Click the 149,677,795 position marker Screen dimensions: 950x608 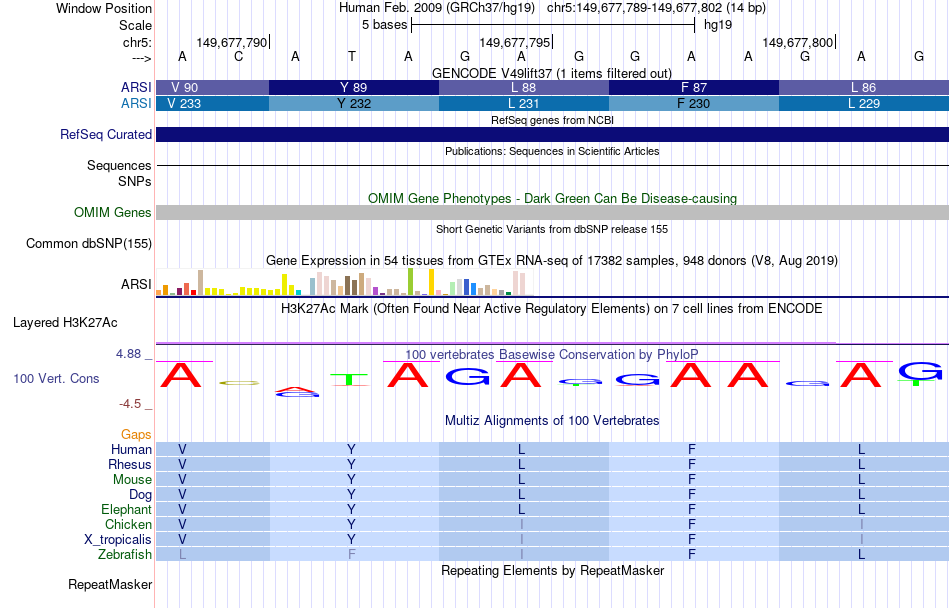click(514, 42)
